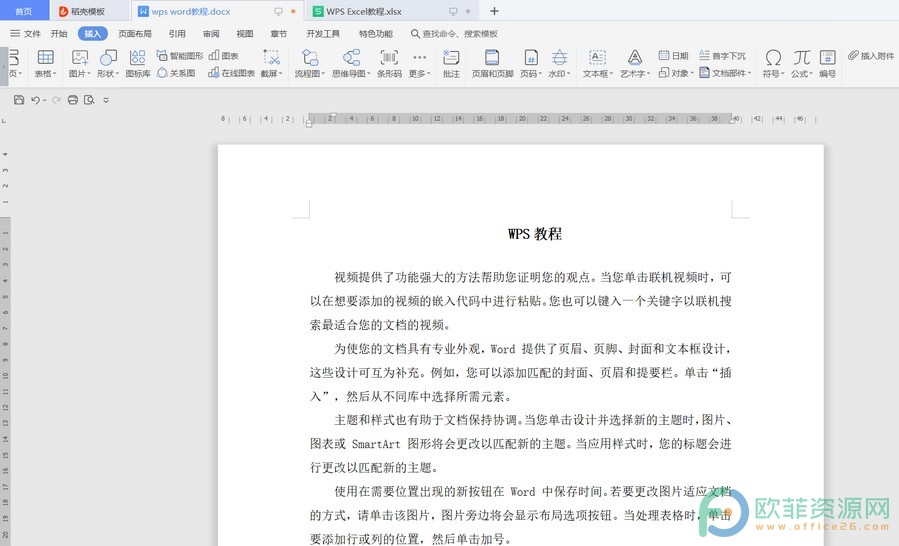The height and width of the screenshot is (546, 899).
Task: Expand the 形状 dropdown arrow
Action: (x=117, y=73)
